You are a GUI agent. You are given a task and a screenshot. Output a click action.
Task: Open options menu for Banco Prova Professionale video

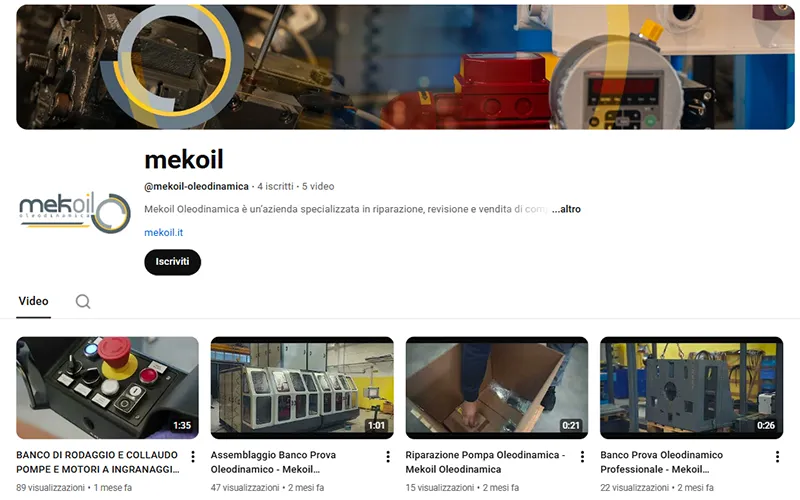coord(777,457)
